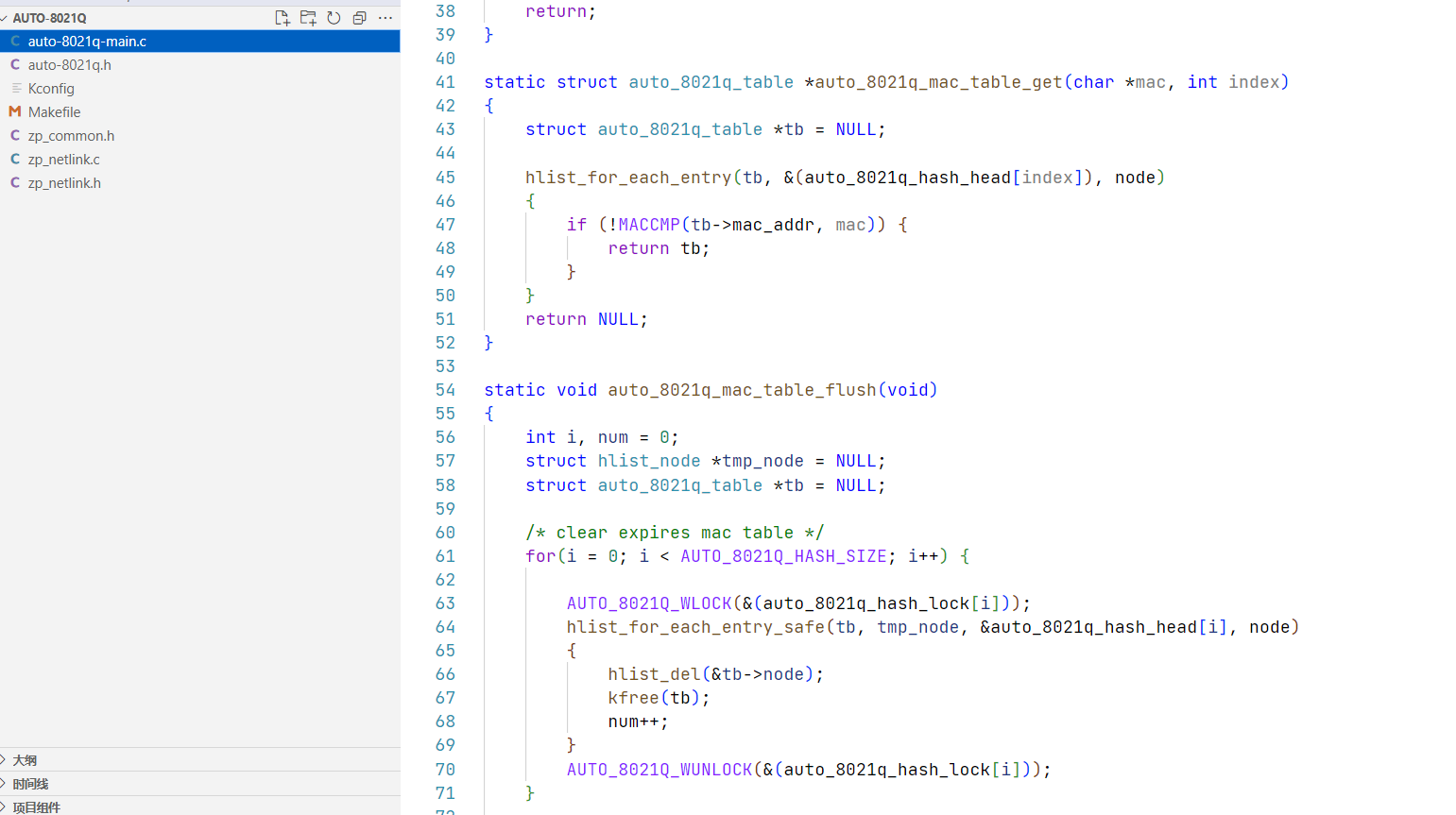Click function name auto_8021q_mac_table_flush
The width and height of the screenshot is (1456, 815).
(x=743, y=390)
